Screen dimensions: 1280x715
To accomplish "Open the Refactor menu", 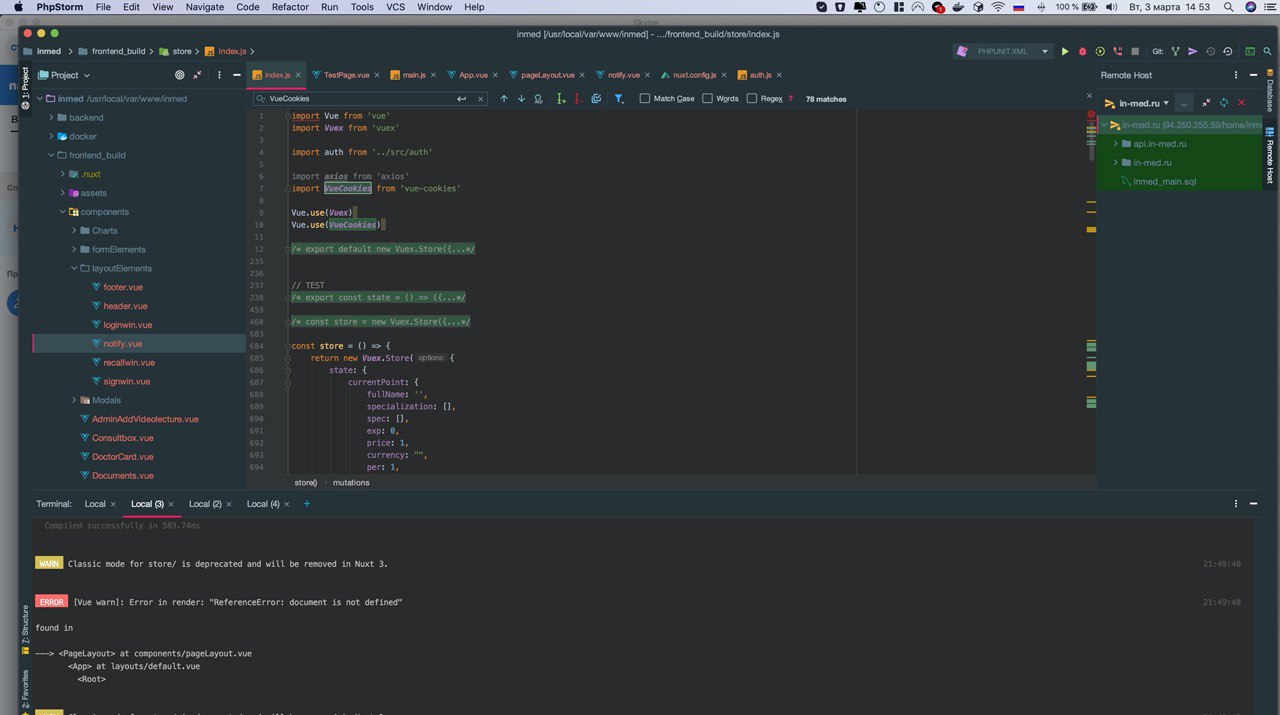I will 290,7.
